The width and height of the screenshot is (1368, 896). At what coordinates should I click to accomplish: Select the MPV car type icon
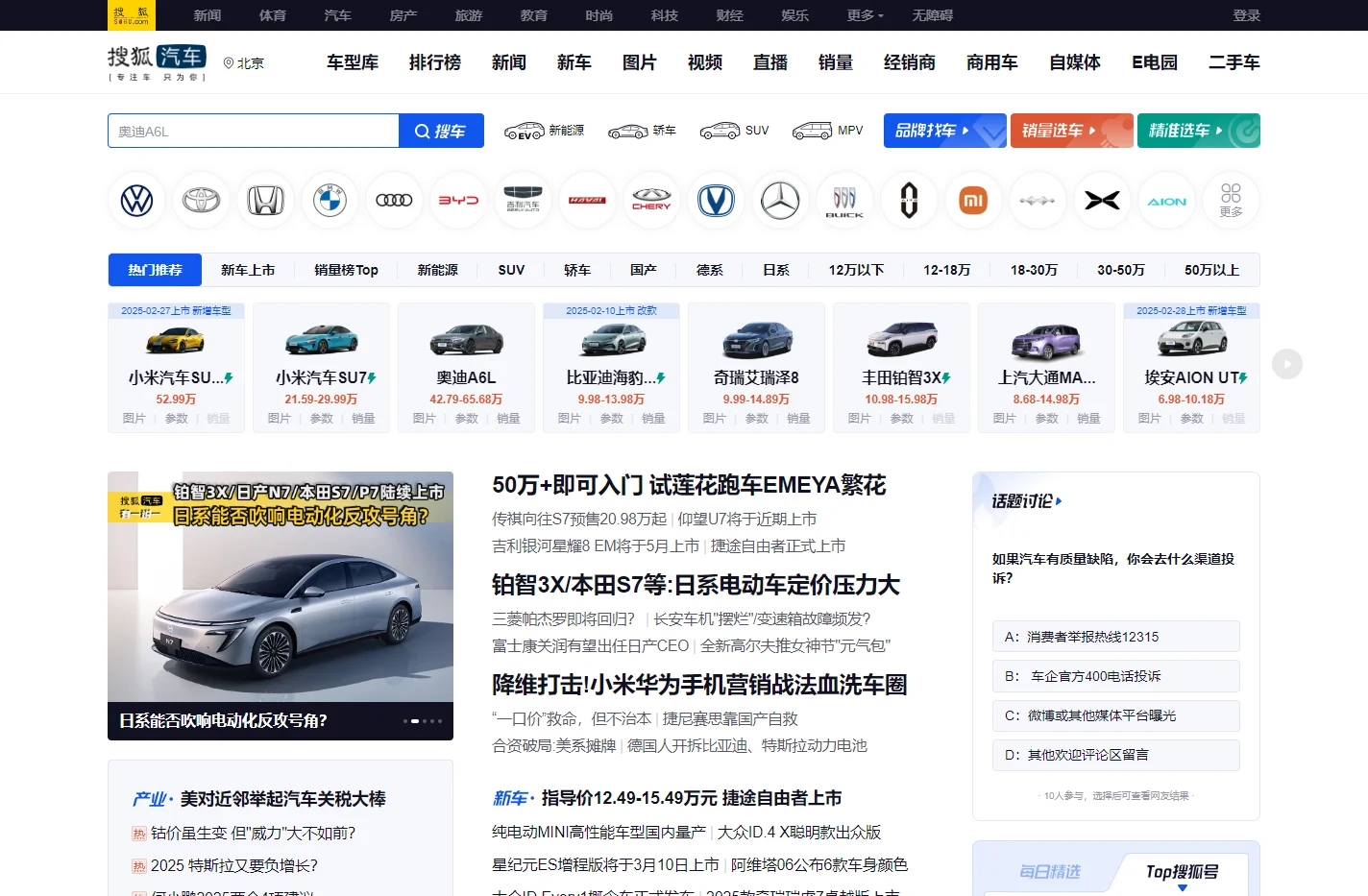(x=827, y=131)
